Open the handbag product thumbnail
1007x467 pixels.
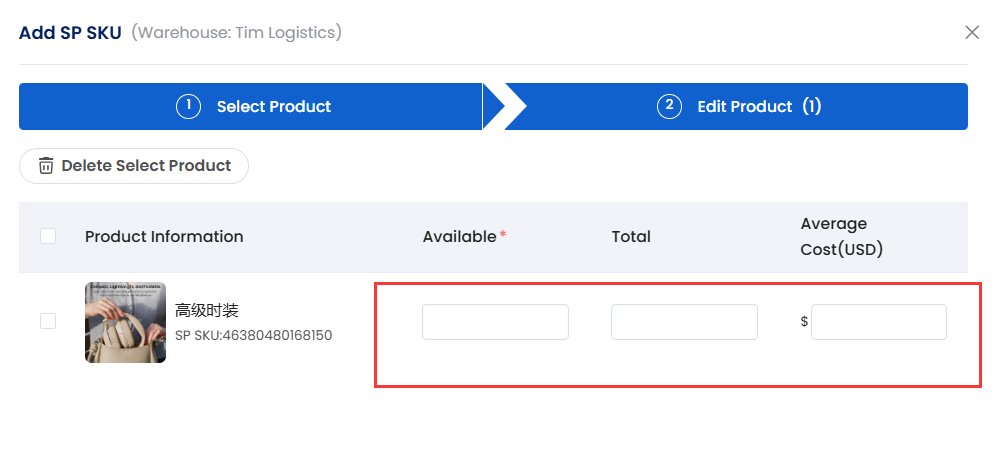coord(125,322)
